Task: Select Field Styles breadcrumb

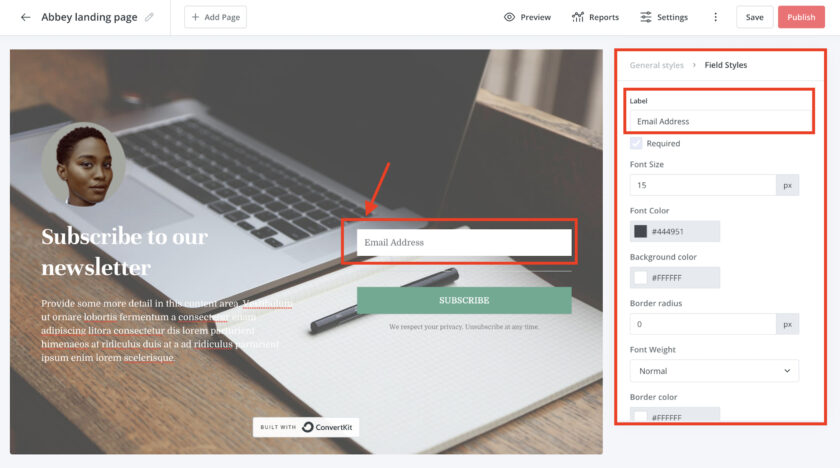Action: [x=725, y=65]
